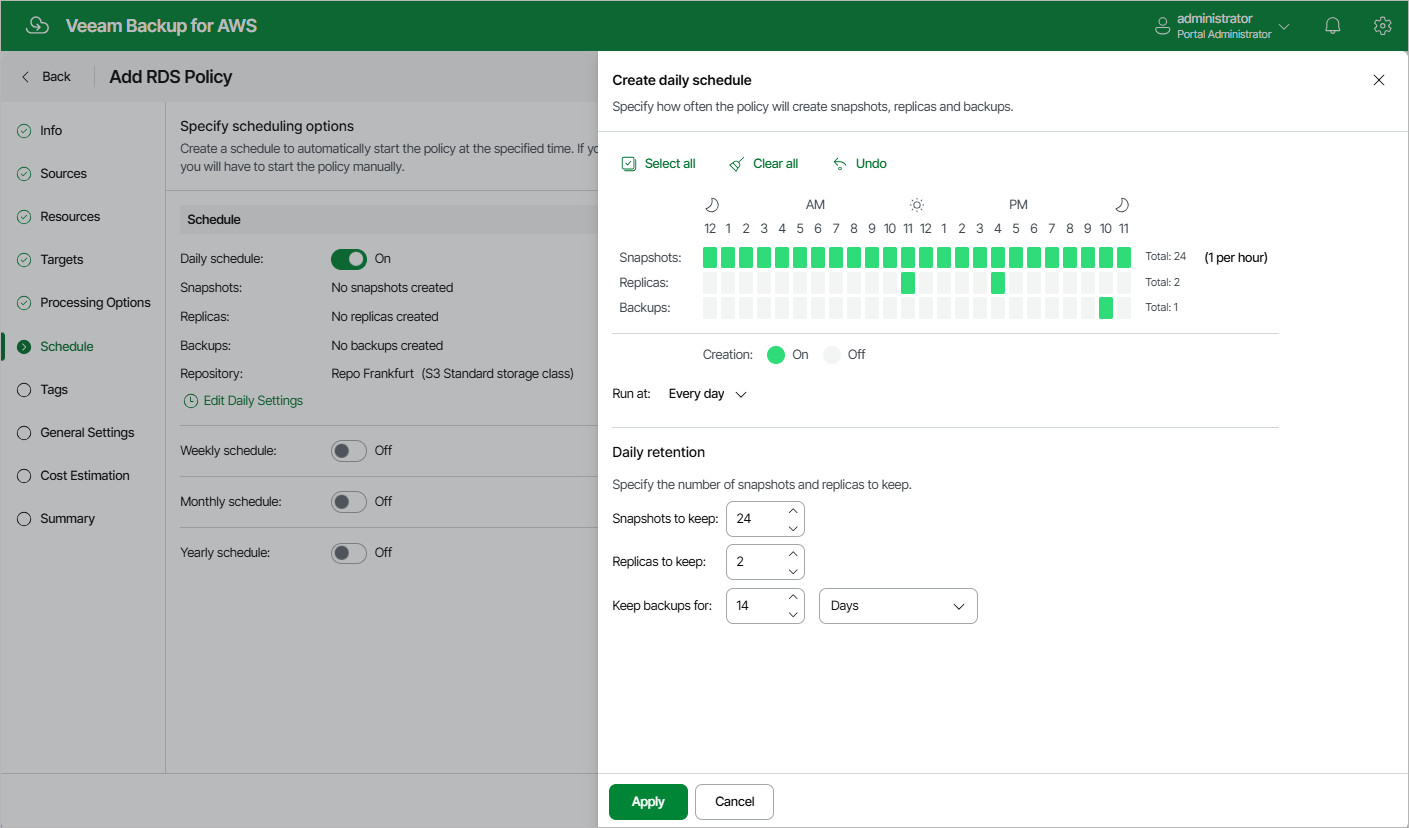Click the Snapshots to keep number field
The height and width of the screenshot is (828, 1409).
pyautogui.click(x=765, y=520)
